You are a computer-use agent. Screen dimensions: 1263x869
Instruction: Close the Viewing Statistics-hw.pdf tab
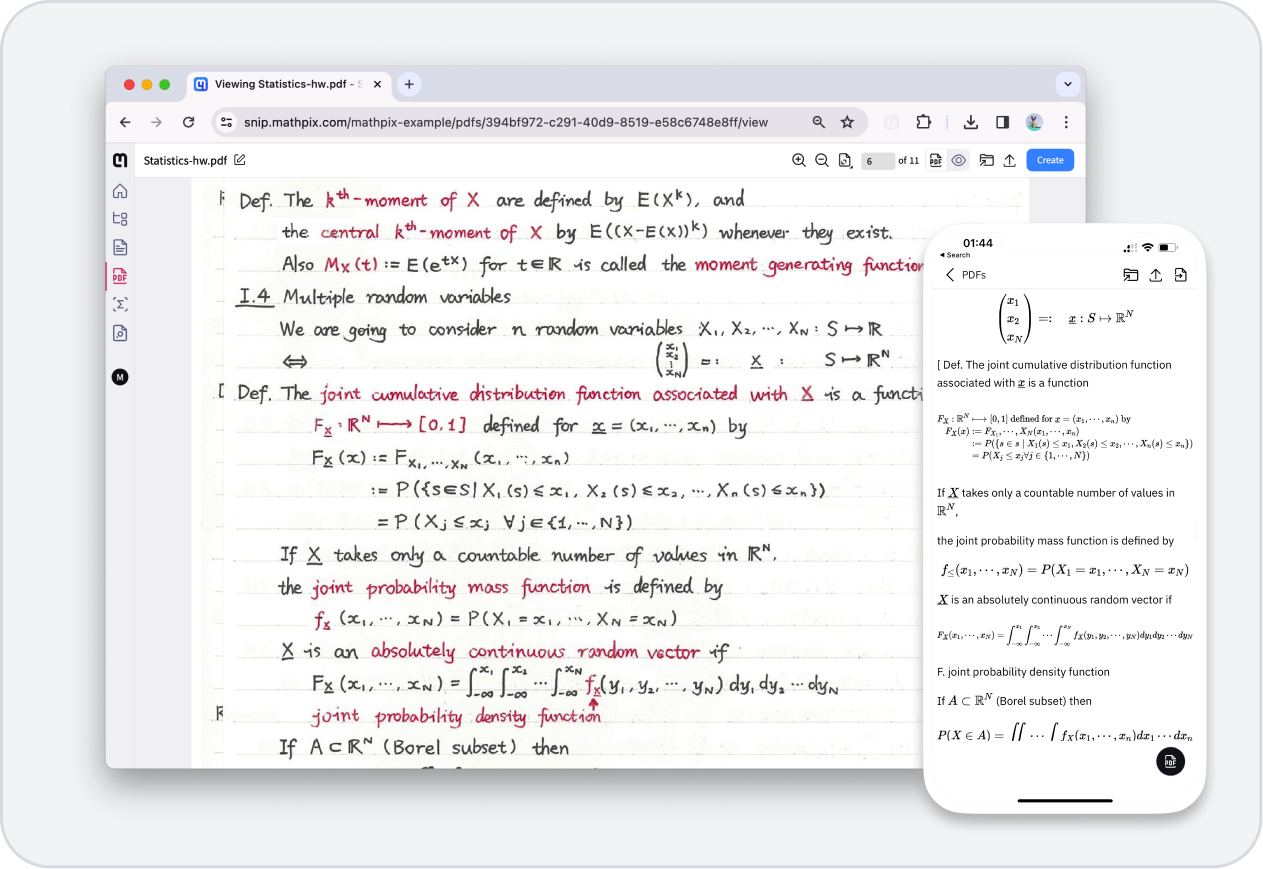pyautogui.click(x=377, y=85)
